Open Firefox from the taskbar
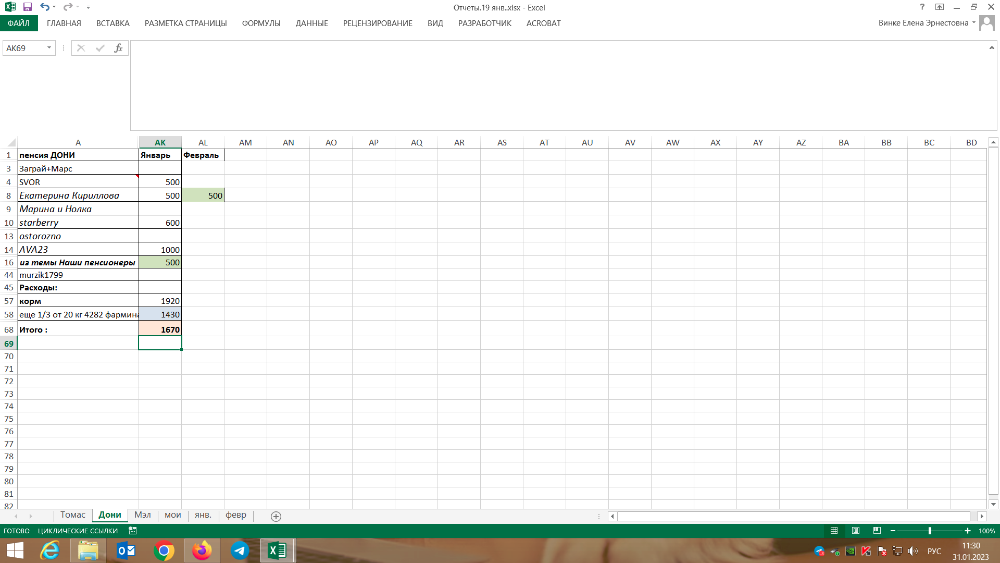Image resolution: width=1000 pixels, height=563 pixels. click(x=202, y=550)
